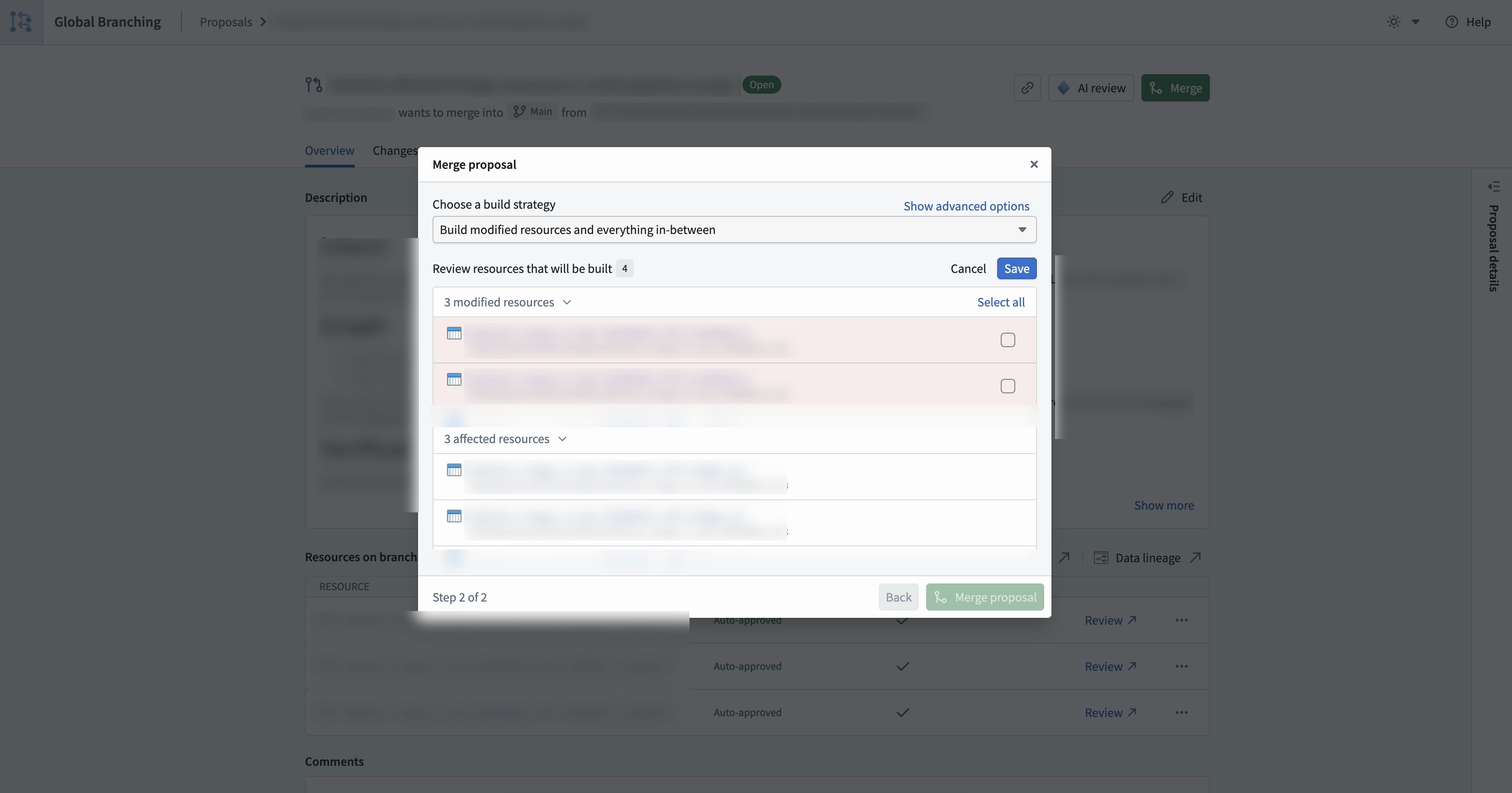The image size is (1512, 793).
Task: Expand the Proposal details side panel
Action: (x=1493, y=187)
